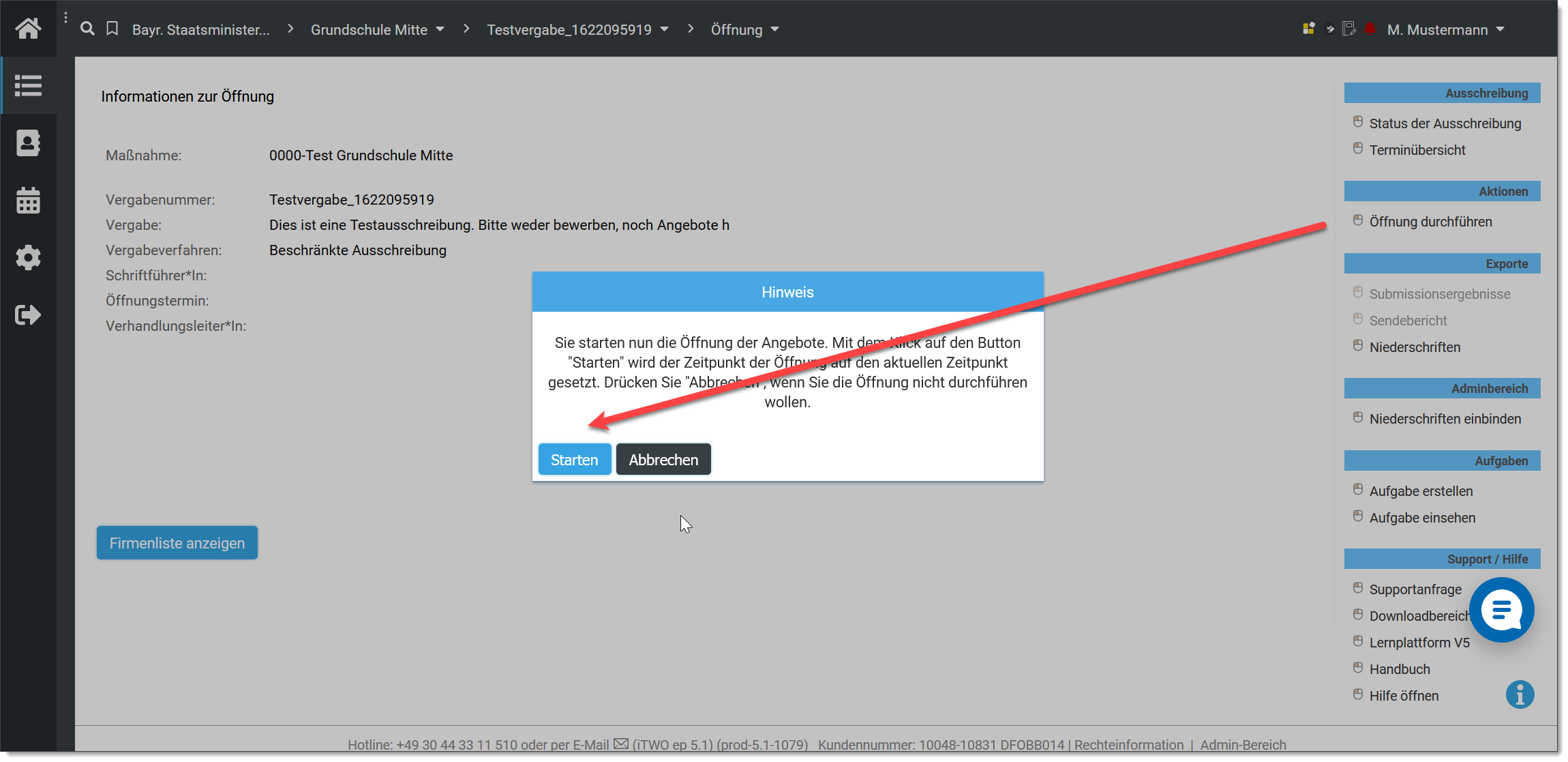Choose Aufgabe einsehen

pyautogui.click(x=1422, y=518)
